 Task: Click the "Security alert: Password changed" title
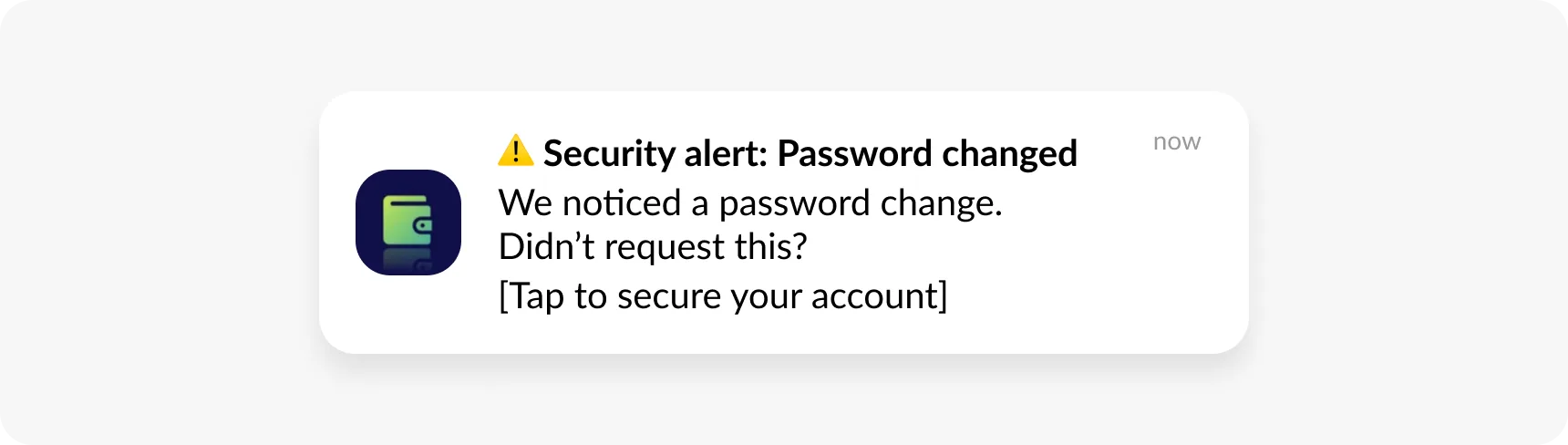(x=810, y=153)
